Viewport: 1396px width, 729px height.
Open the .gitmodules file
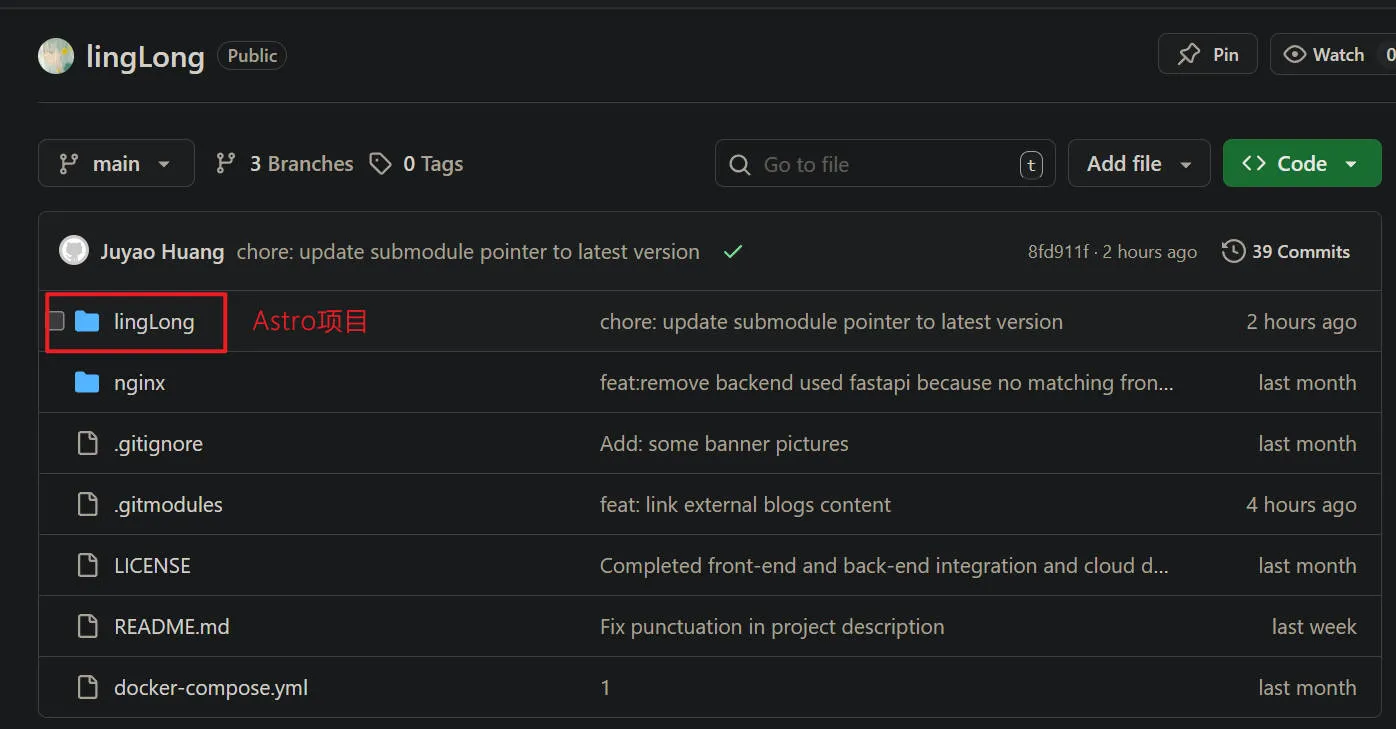point(168,505)
